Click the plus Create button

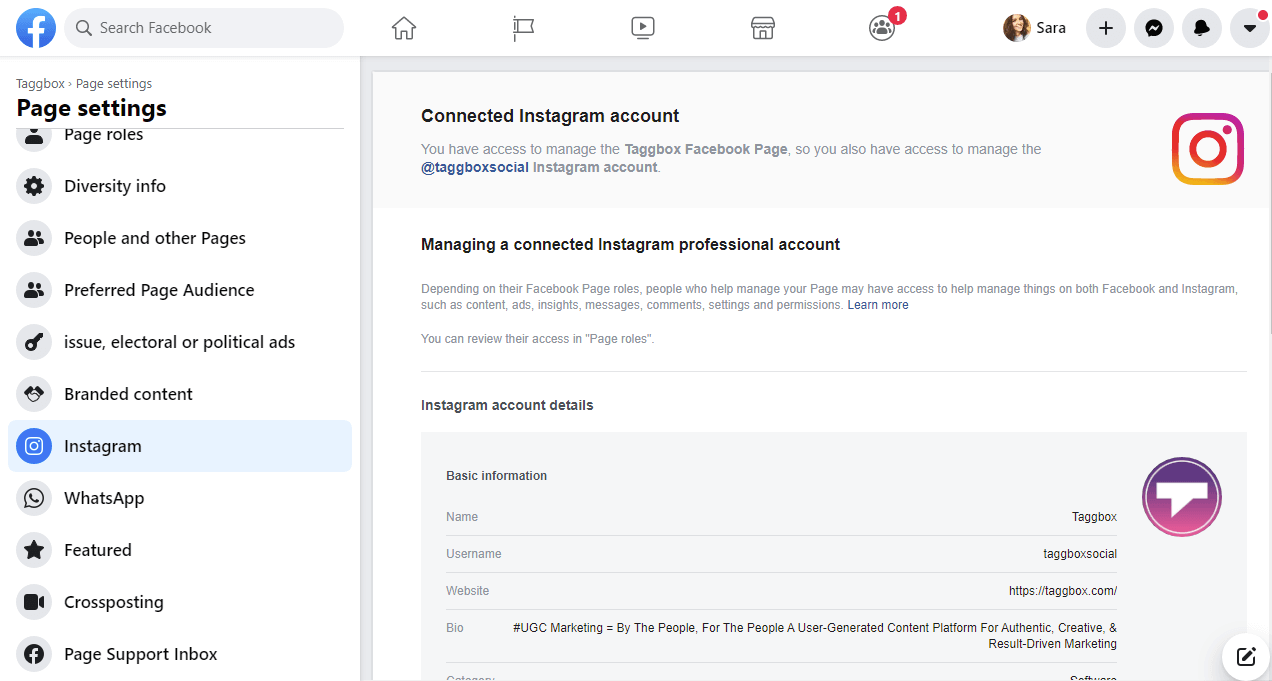click(1105, 28)
